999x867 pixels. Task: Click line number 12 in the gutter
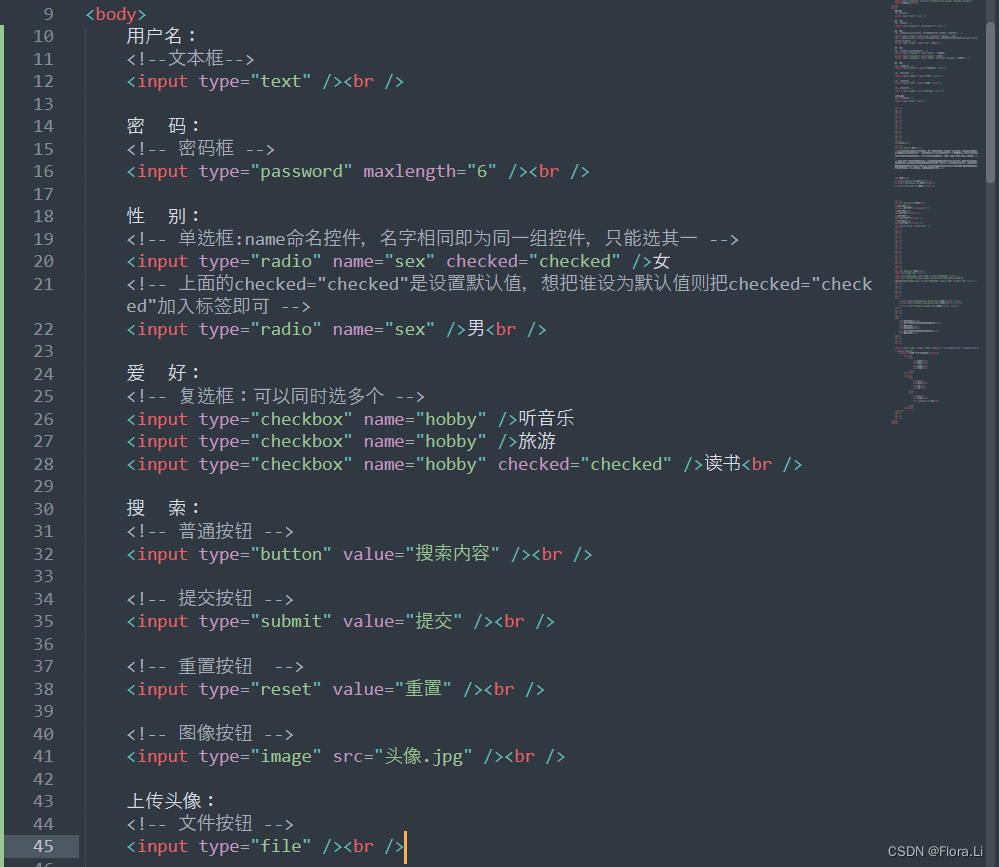click(x=43, y=81)
